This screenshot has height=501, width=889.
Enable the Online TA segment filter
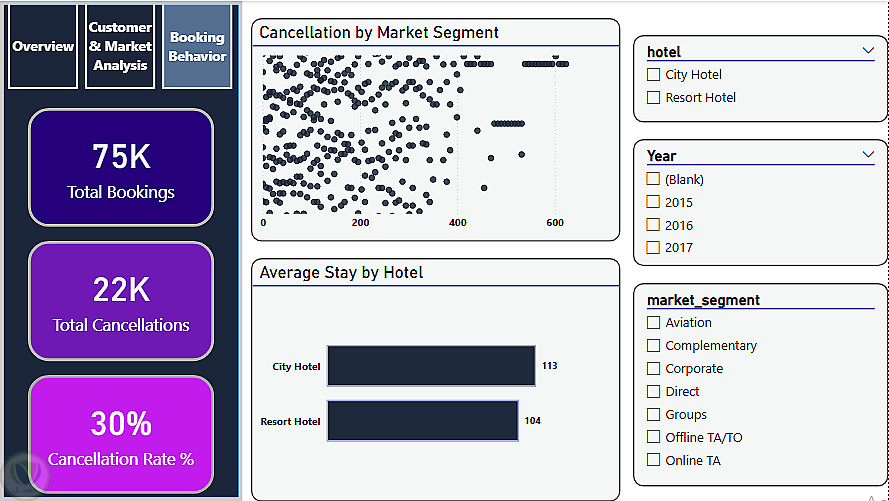click(654, 461)
